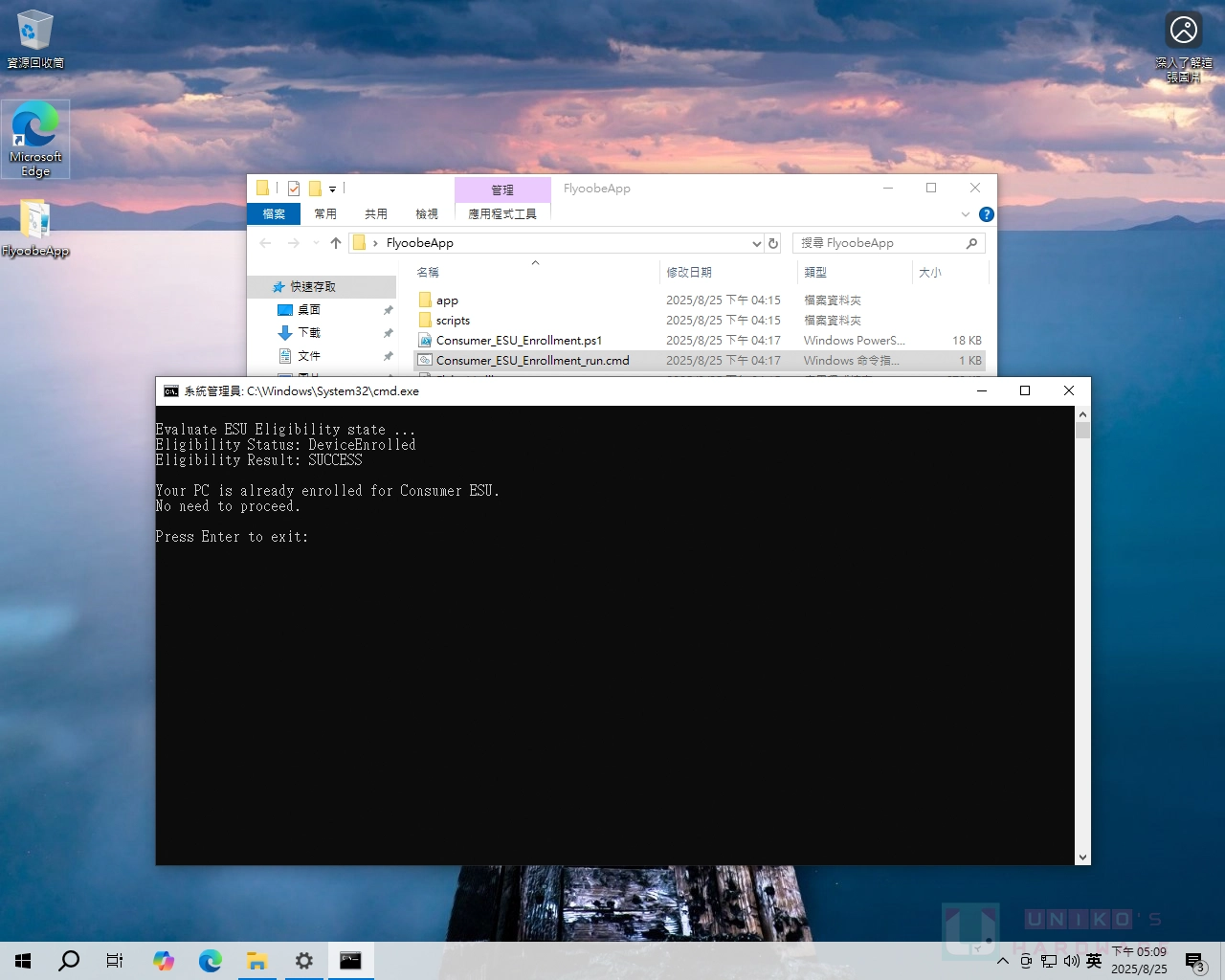Image resolution: width=1225 pixels, height=980 pixels.
Task: Go back in Explorer navigation
Action: pos(265,243)
